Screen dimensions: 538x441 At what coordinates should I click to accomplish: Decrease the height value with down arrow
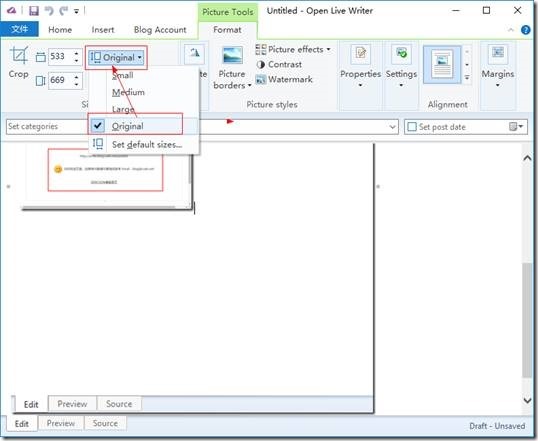click(77, 84)
